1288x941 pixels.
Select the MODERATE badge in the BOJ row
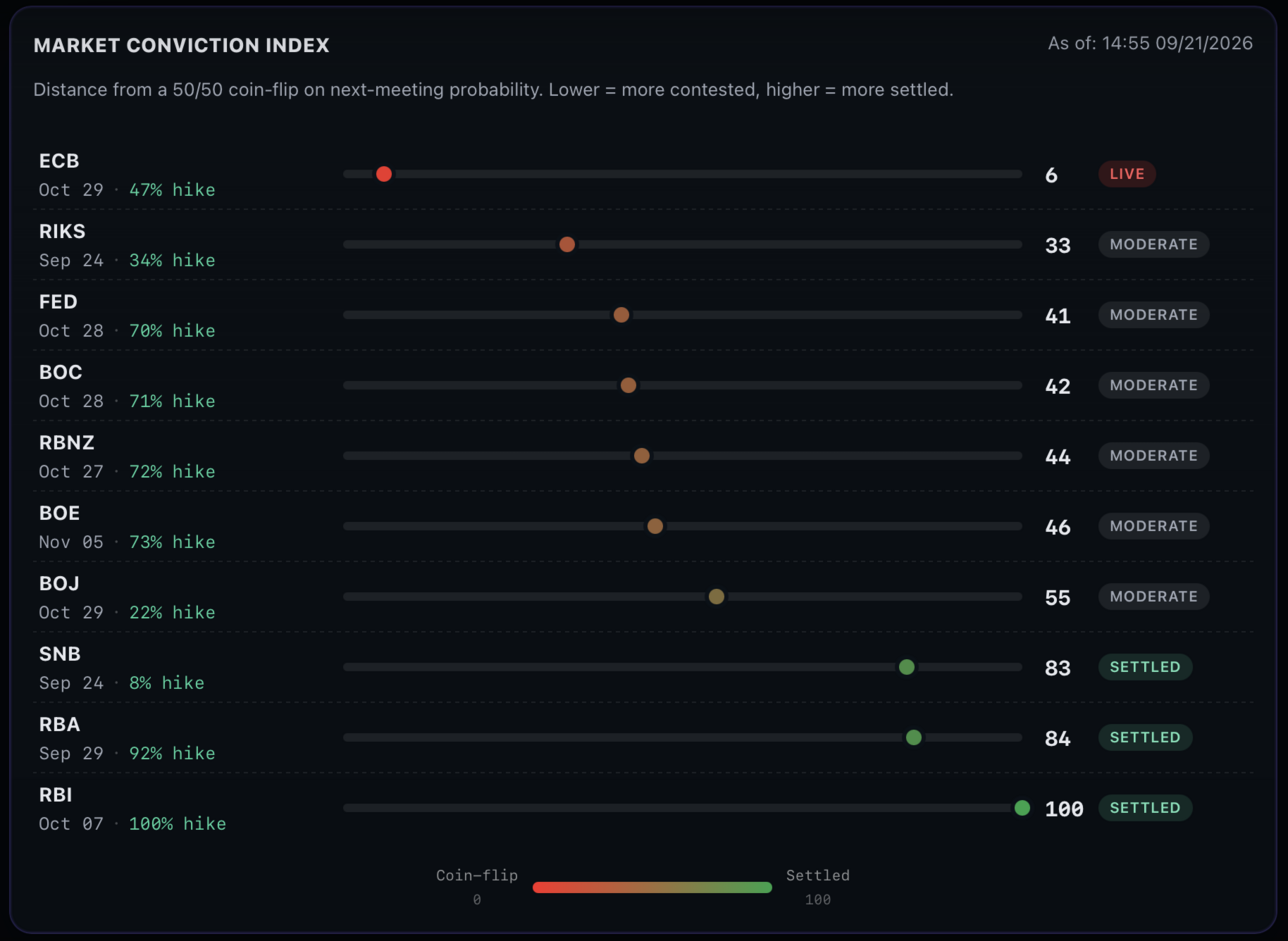[x=1154, y=597]
